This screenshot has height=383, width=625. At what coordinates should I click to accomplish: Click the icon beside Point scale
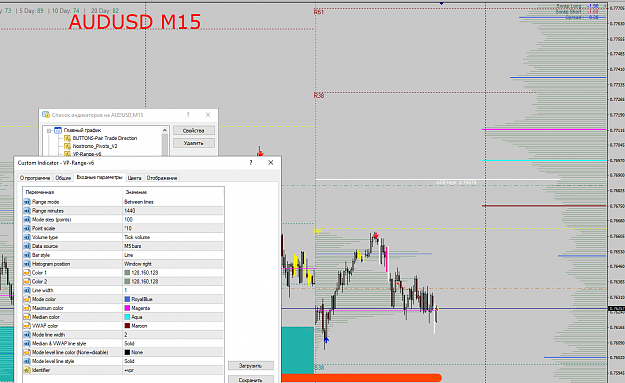(x=27, y=228)
